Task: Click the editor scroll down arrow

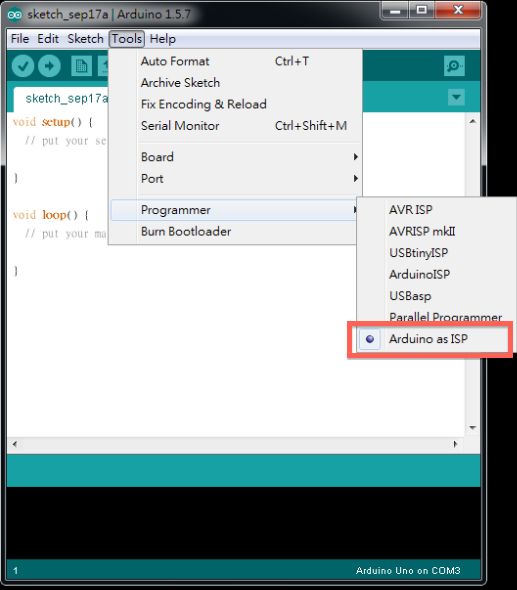Action: [473, 427]
